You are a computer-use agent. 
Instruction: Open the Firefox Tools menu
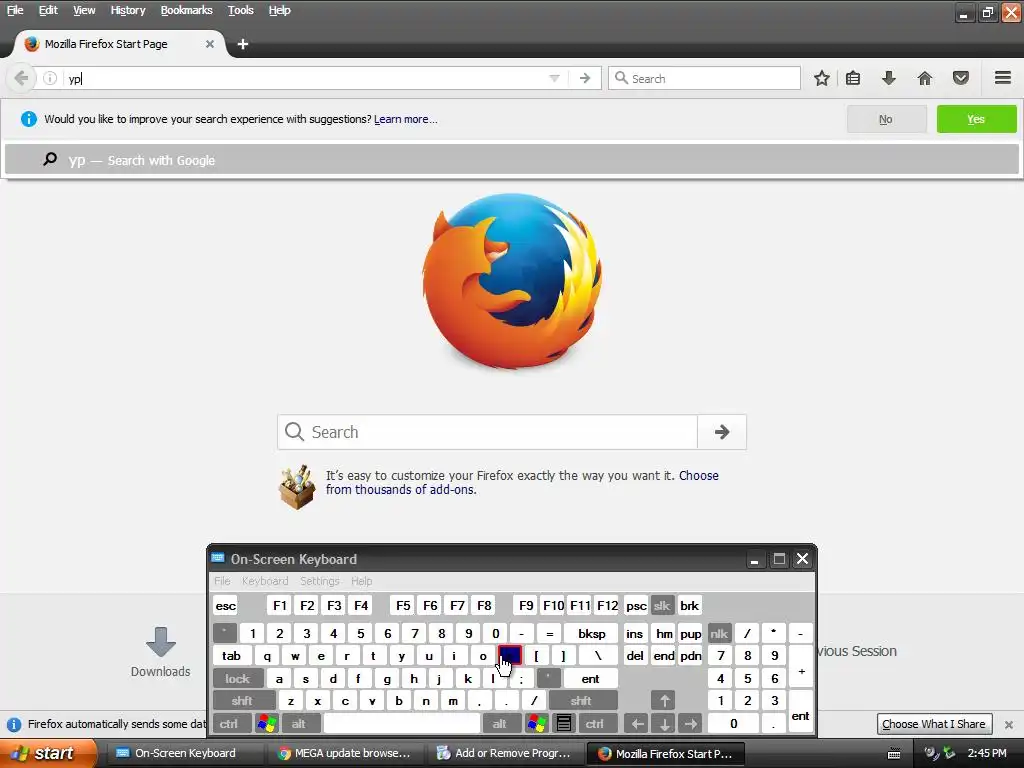(x=240, y=10)
